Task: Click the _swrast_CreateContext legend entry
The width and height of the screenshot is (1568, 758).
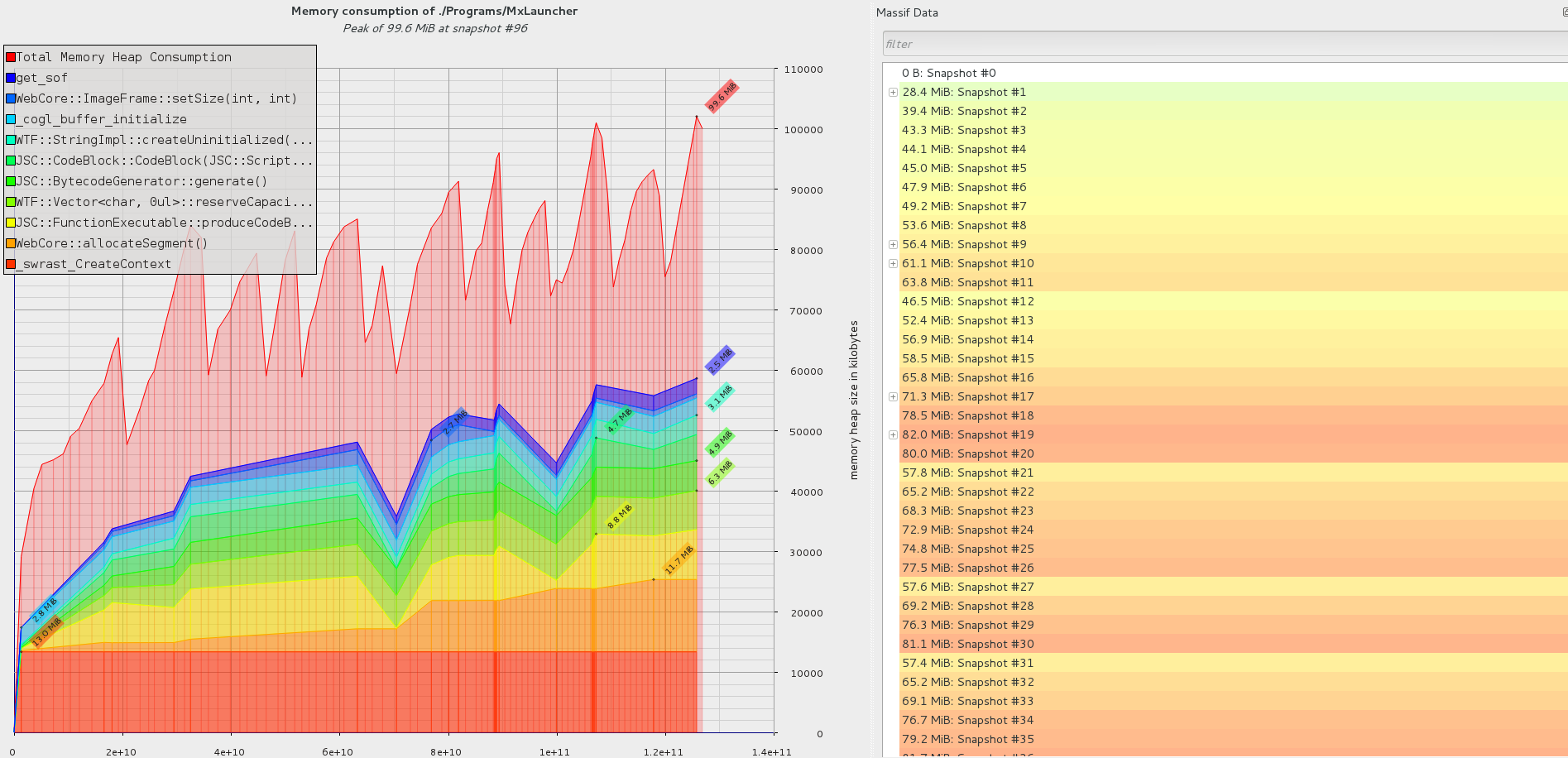Action: [94, 264]
